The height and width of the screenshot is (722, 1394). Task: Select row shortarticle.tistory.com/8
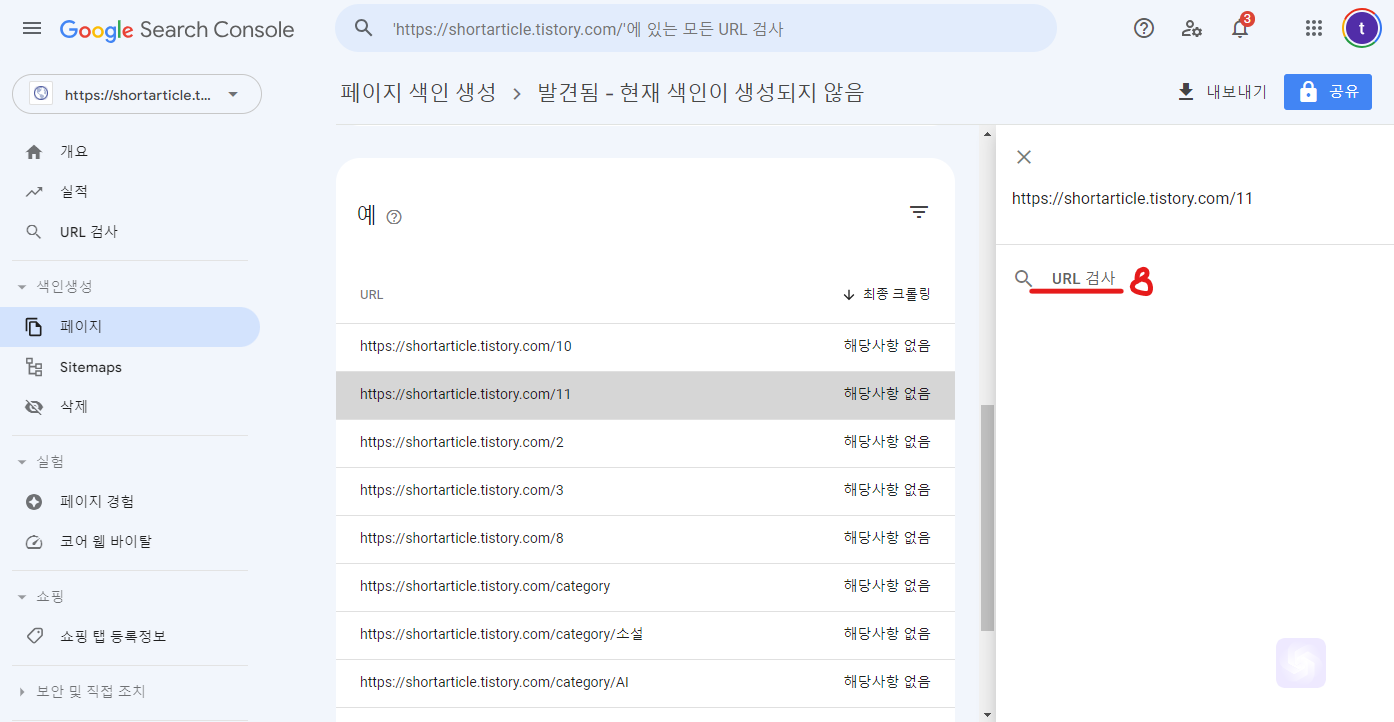[645, 538]
